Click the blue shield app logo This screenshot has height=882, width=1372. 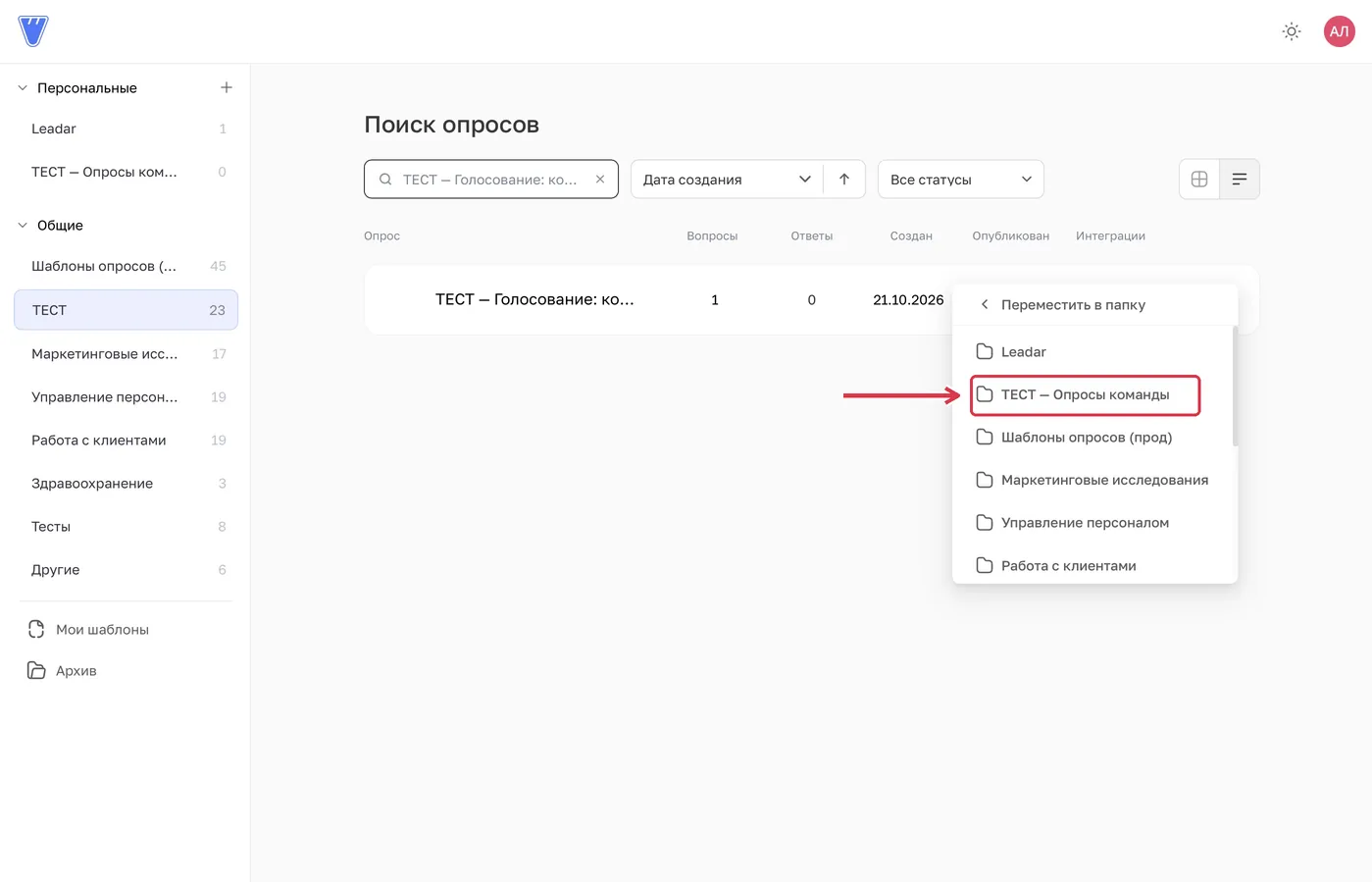(x=33, y=31)
